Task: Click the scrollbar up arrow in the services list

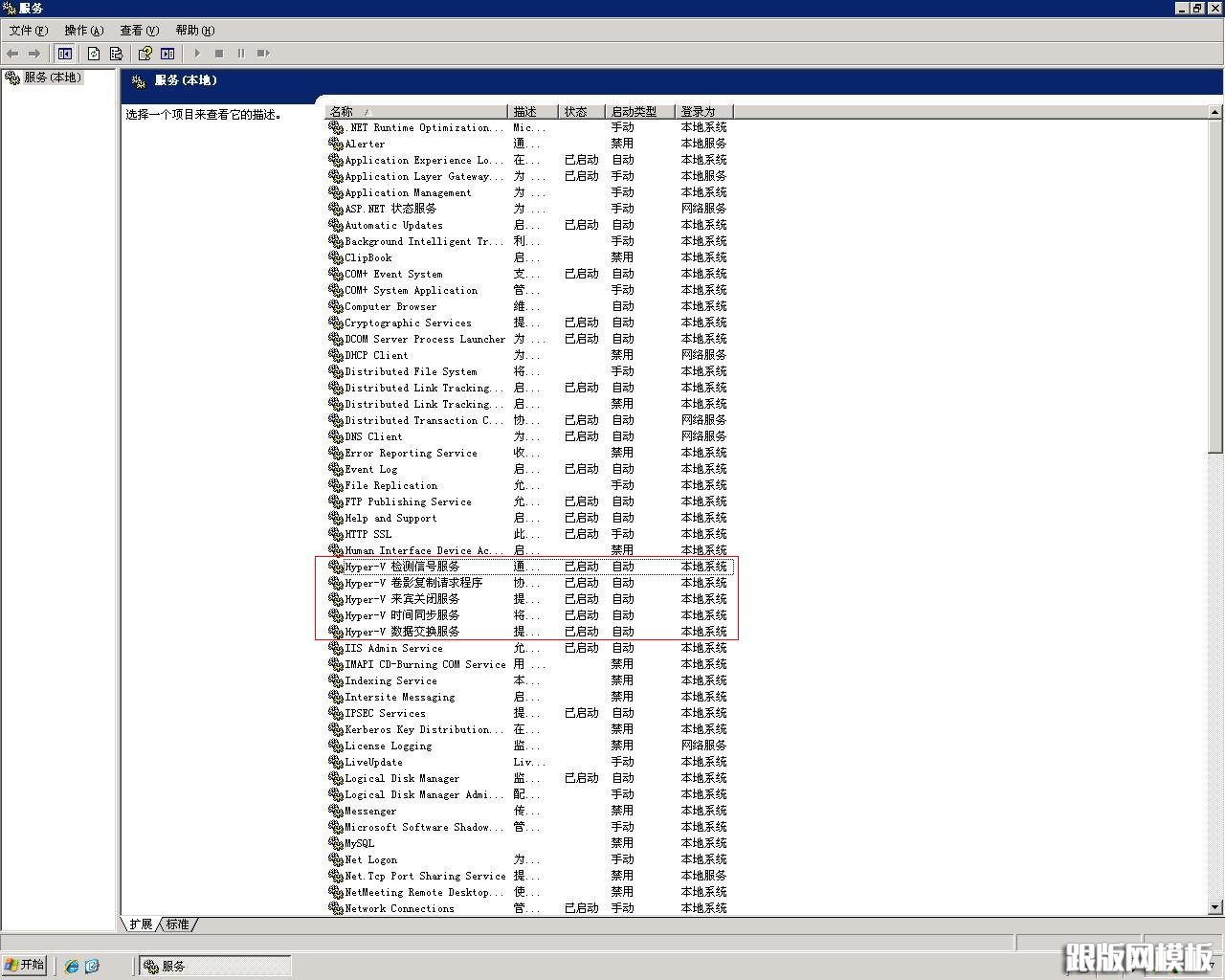Action: pos(1215,112)
